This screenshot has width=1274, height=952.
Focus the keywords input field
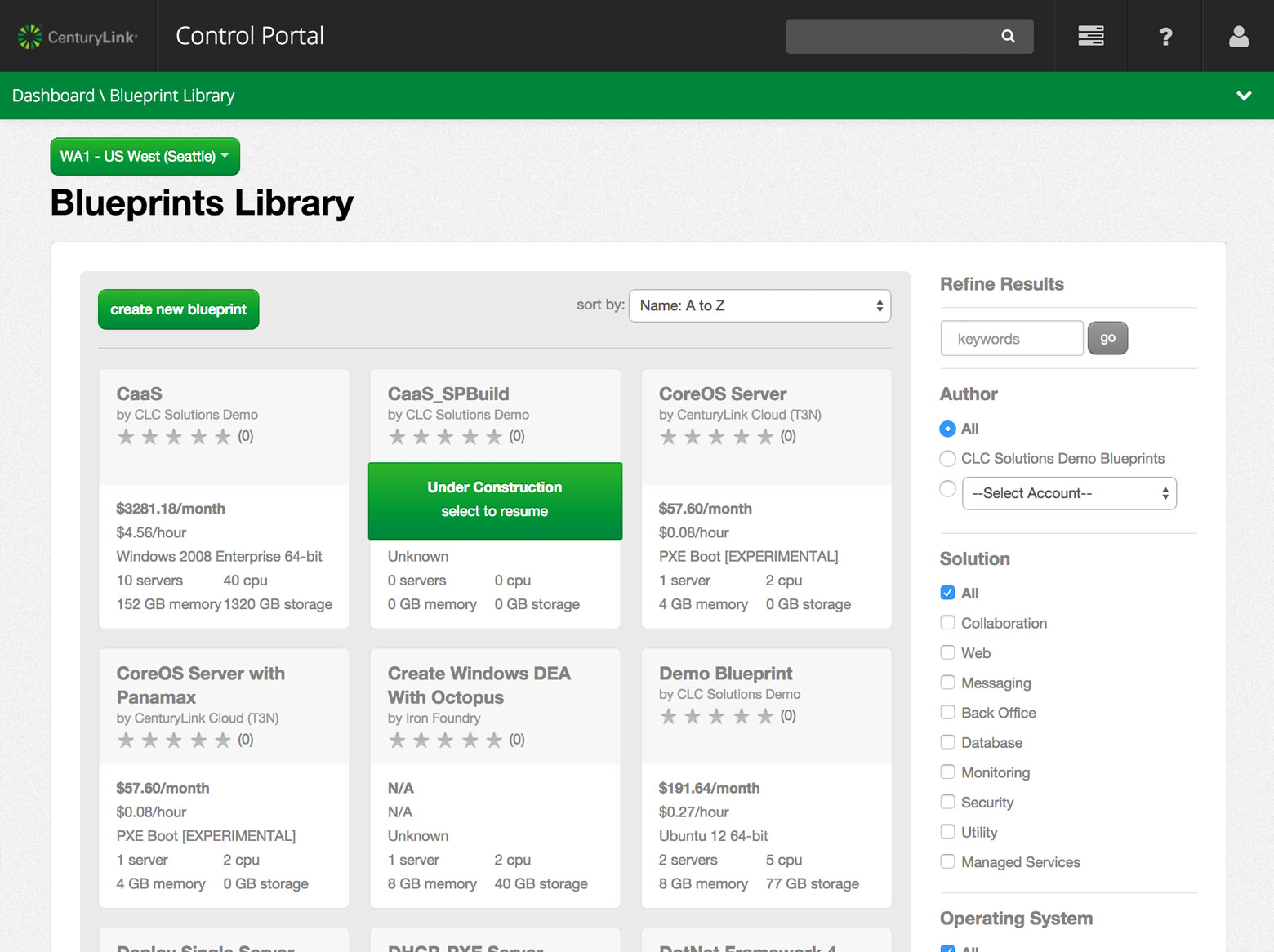[x=1012, y=338]
